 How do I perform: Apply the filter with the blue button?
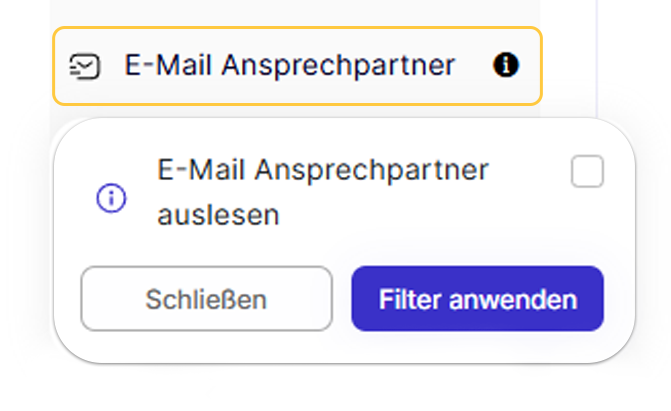point(477,298)
